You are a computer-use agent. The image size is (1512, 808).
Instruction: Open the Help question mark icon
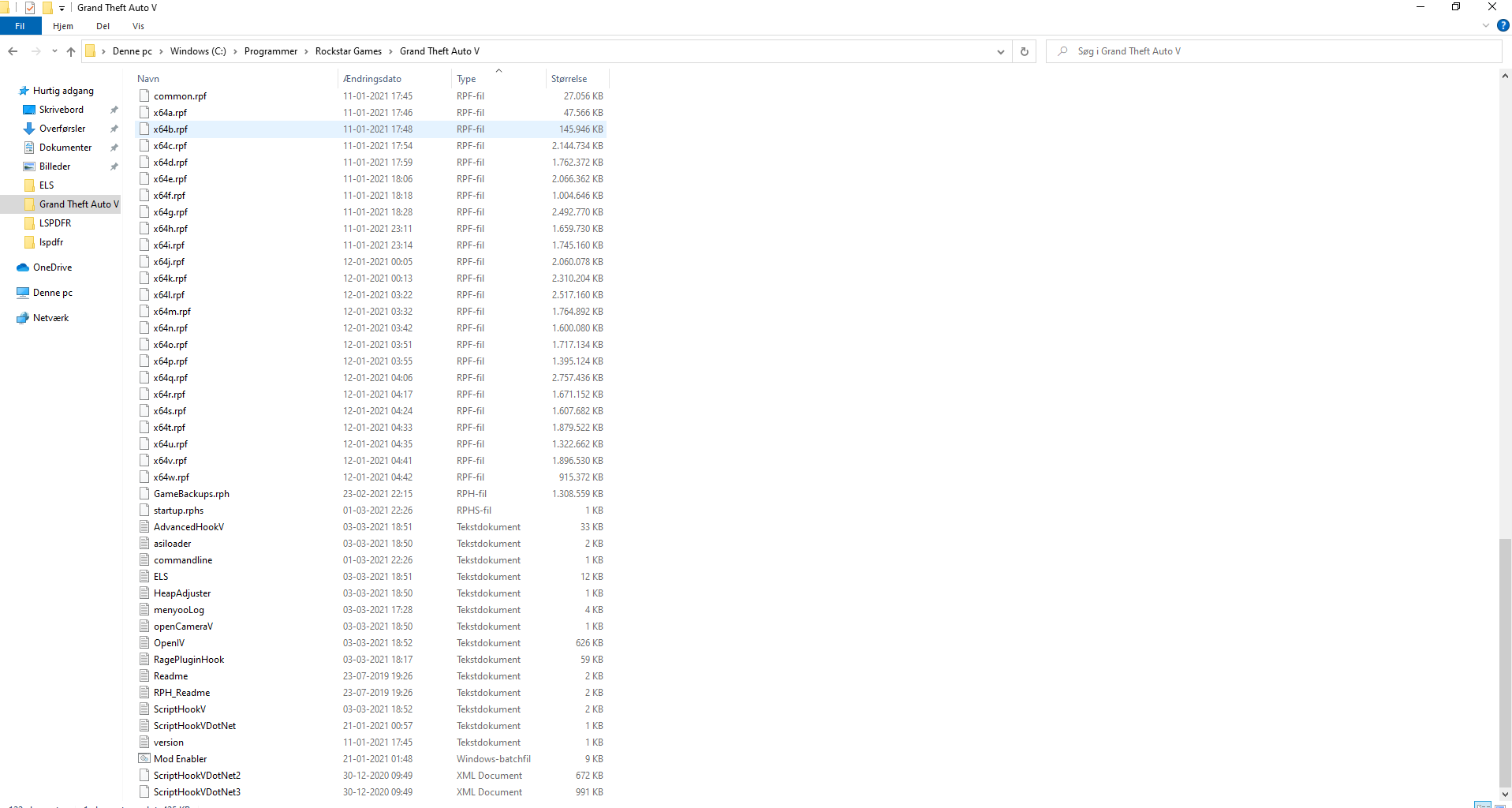pyautogui.click(x=1503, y=26)
